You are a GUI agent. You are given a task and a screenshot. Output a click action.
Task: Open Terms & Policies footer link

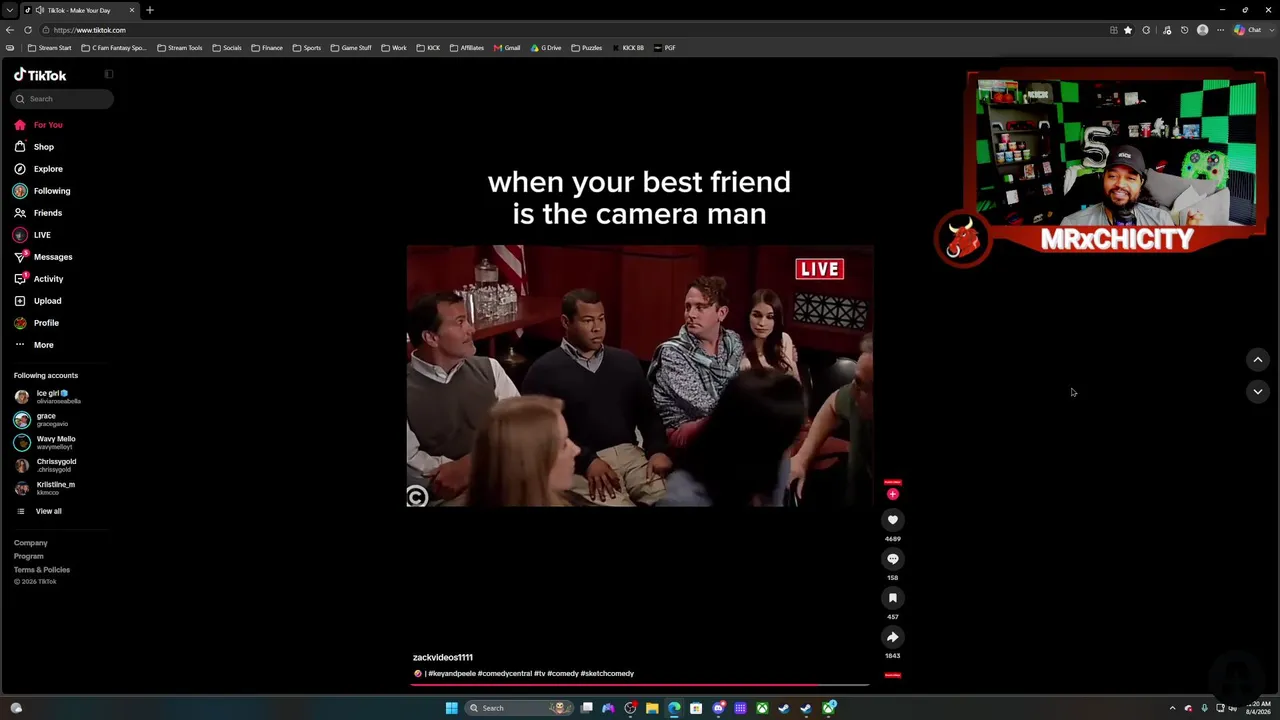click(x=42, y=570)
